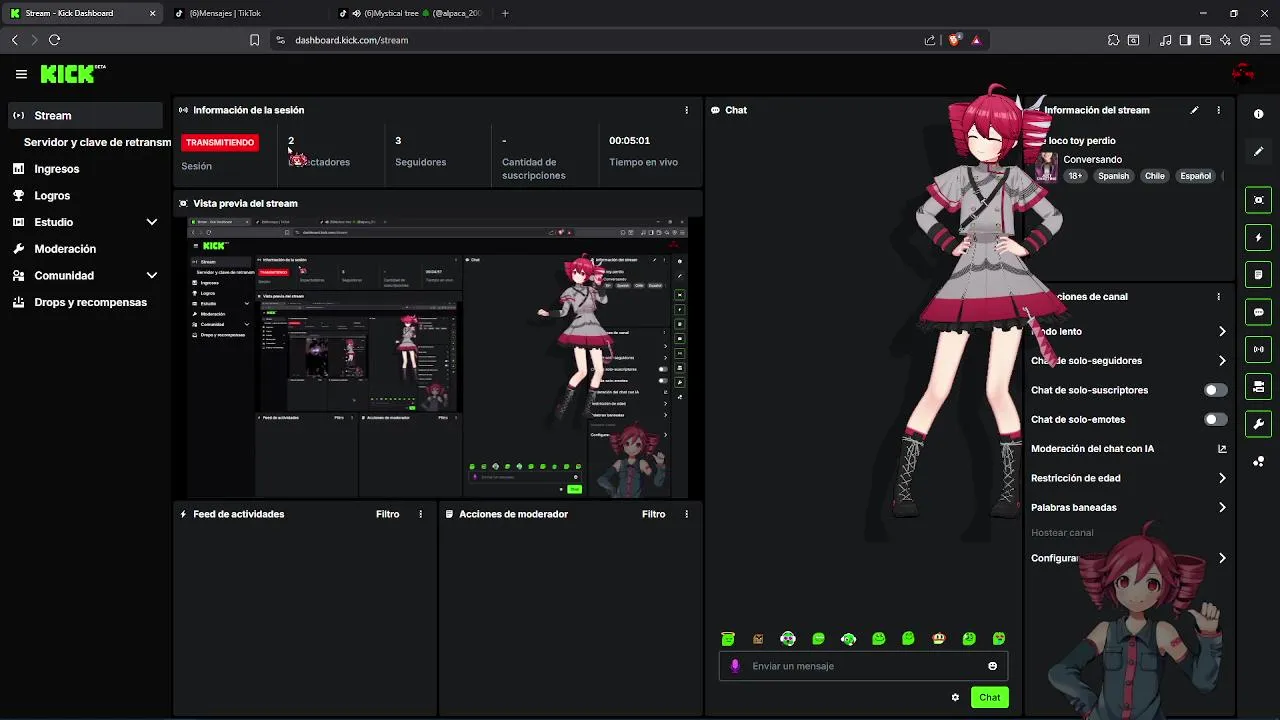Switch to the Mystical tree browser tab
1280x720 pixels.
click(412, 13)
